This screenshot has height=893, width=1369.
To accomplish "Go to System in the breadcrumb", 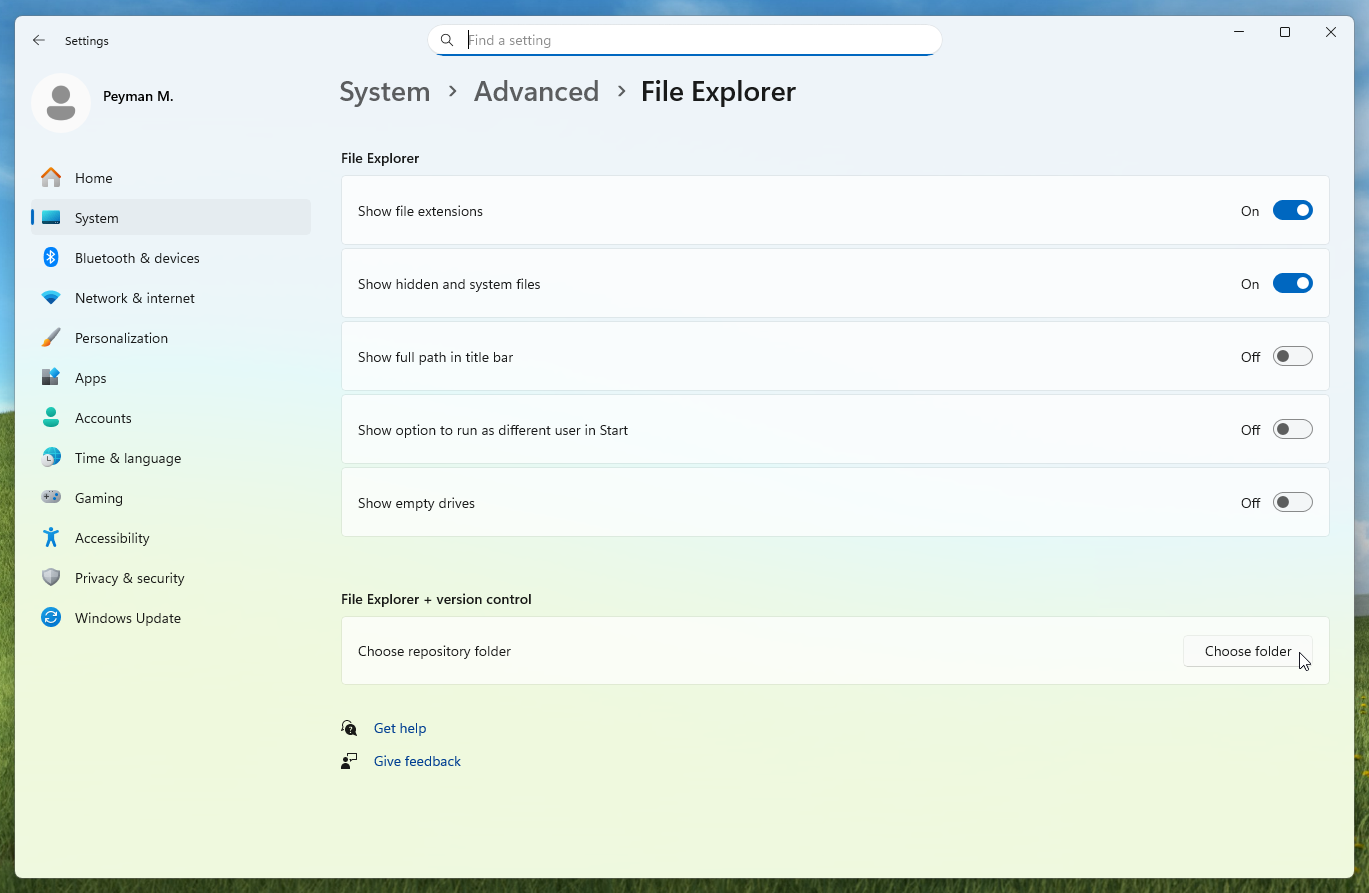I will [385, 92].
